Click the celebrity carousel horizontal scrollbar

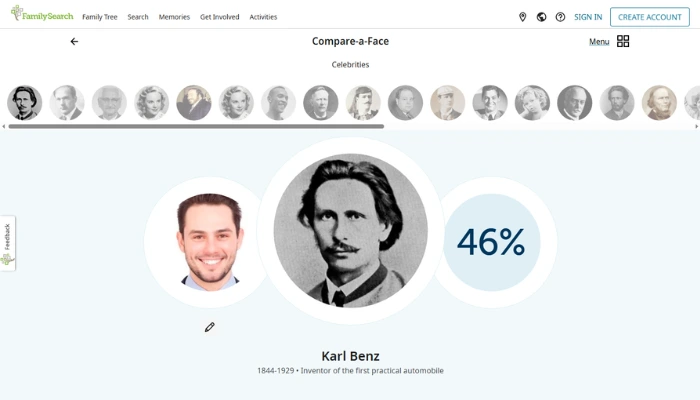tap(196, 126)
